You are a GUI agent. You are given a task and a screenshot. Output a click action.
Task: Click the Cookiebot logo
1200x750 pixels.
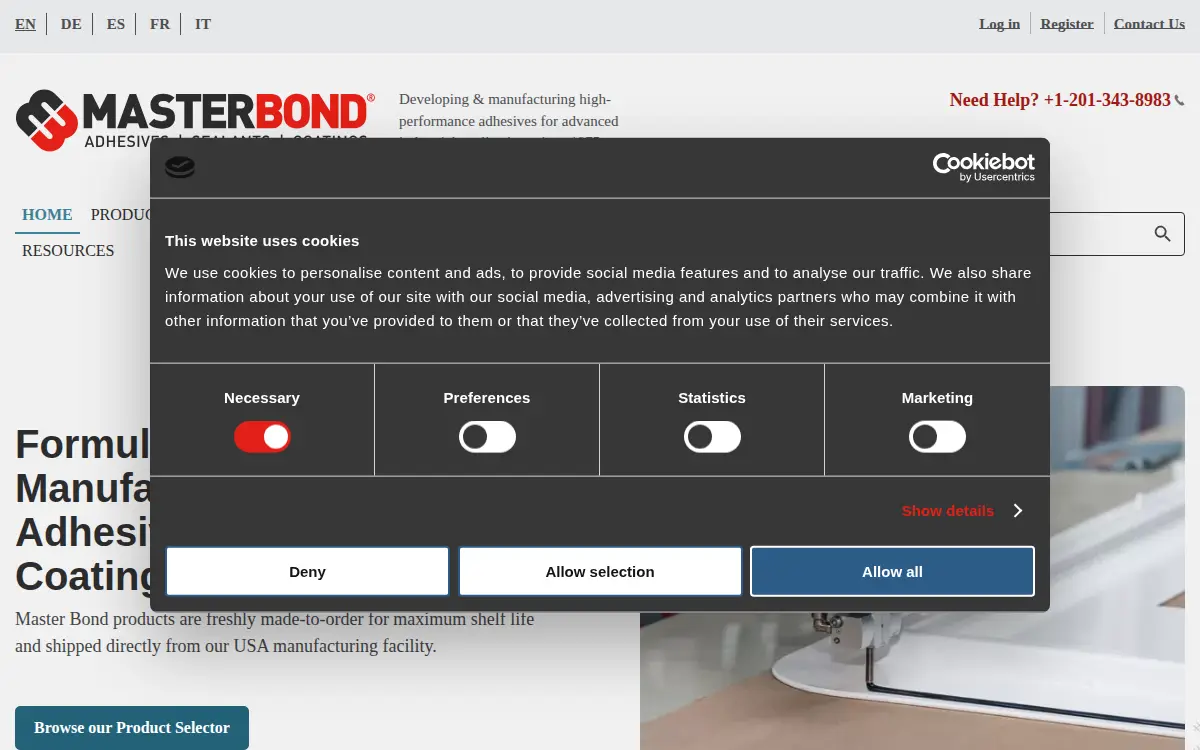(x=984, y=167)
